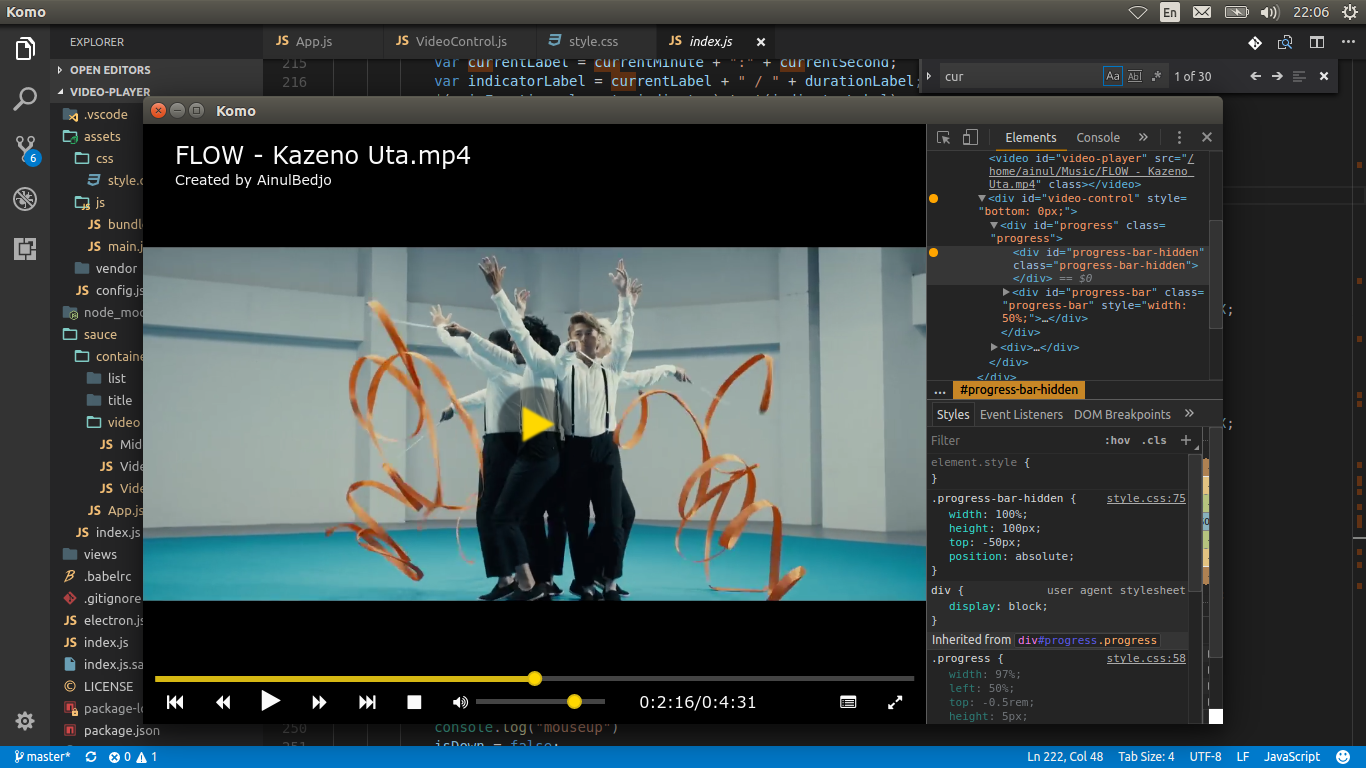Change language mode from JavaScript in status bar
Viewport: 1366px width, 768px height.
point(1292,757)
